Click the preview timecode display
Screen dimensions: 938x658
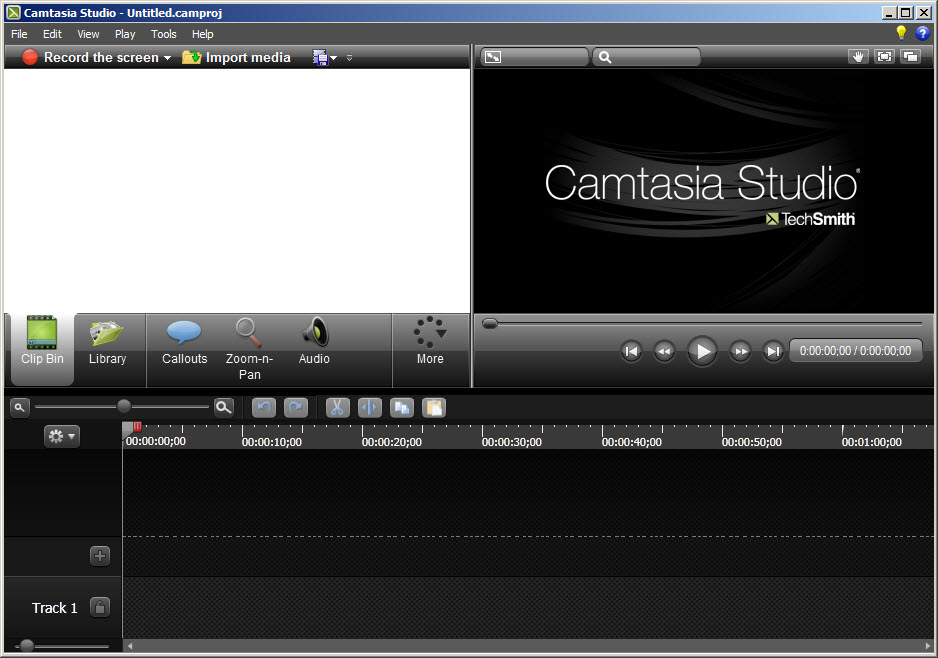(x=855, y=351)
